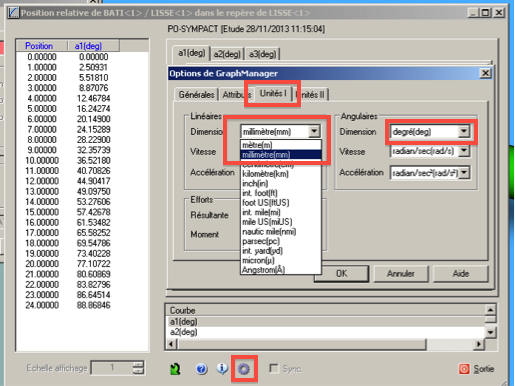Increase Echelle affichage with up arrow
This screenshot has height=386, width=515.
click(138, 364)
